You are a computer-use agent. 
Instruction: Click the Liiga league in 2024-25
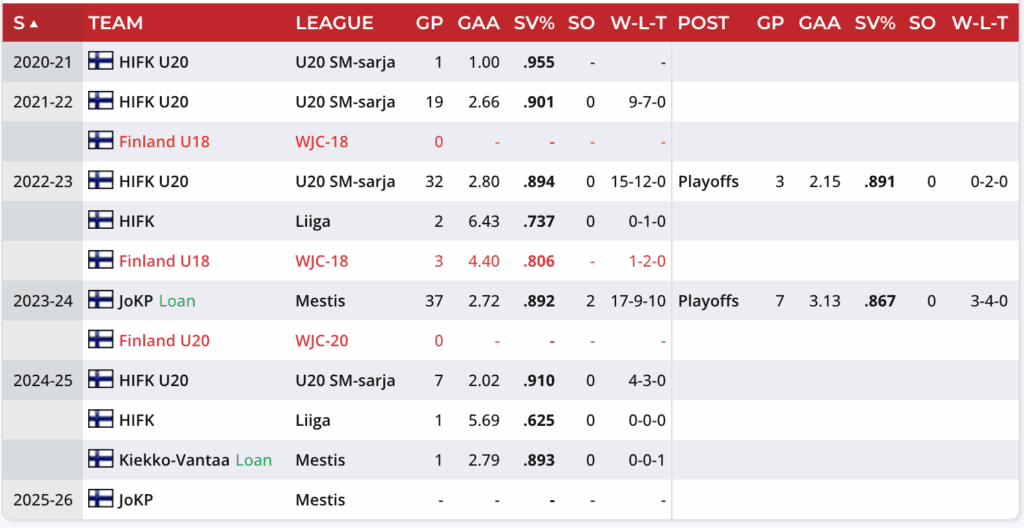[x=314, y=420]
